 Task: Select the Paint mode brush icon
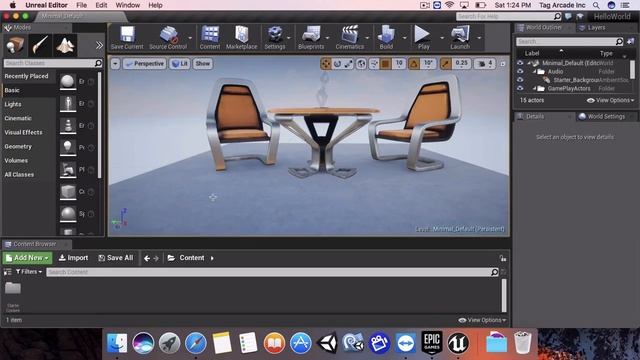[x=40, y=45]
